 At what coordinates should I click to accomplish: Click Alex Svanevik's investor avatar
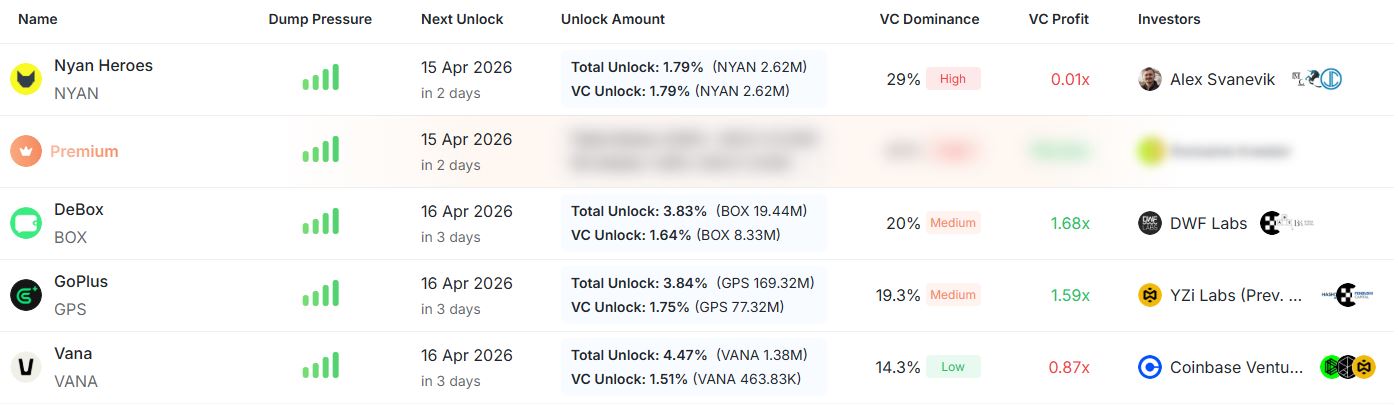click(1150, 79)
